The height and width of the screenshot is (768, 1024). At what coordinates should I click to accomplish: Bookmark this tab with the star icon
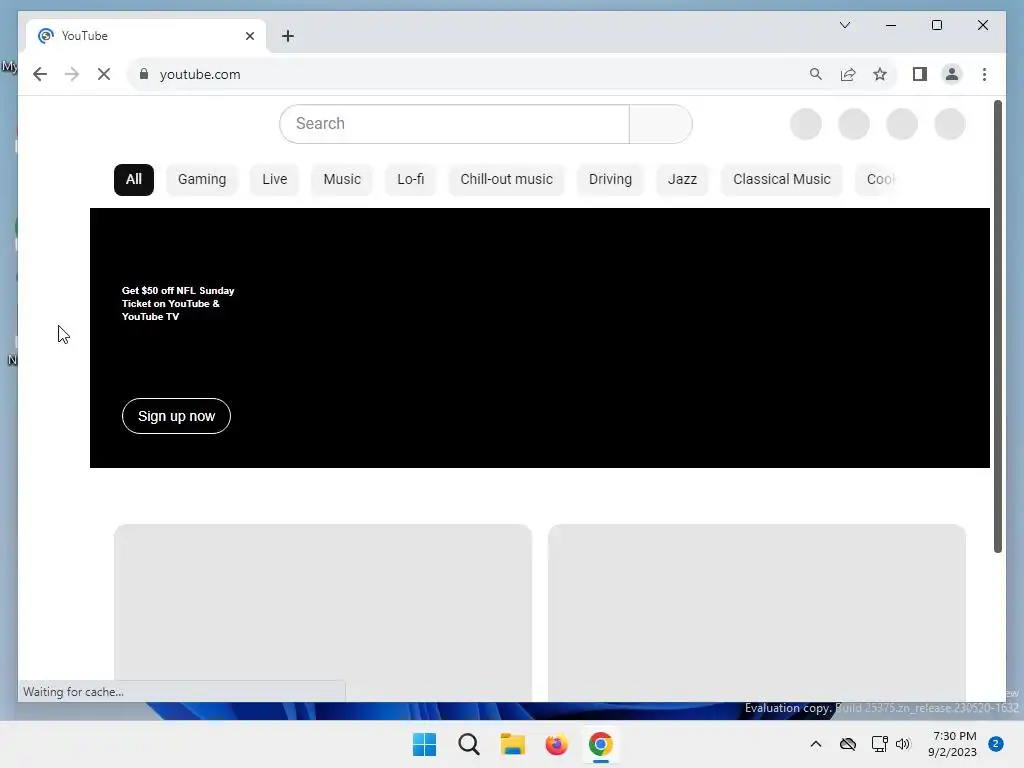coord(880,74)
